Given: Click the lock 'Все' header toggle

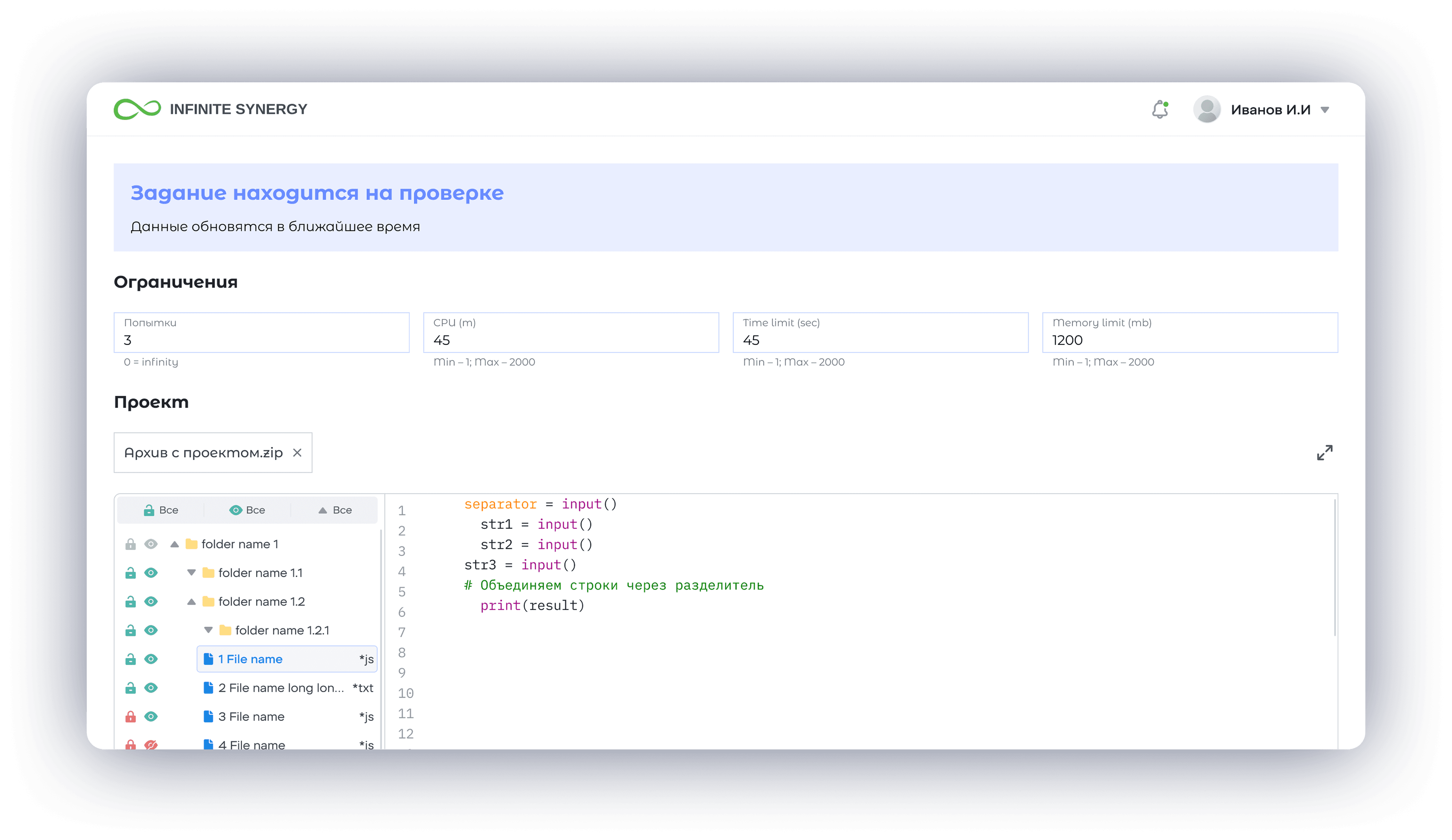Looking at the screenshot, I should pyautogui.click(x=161, y=510).
